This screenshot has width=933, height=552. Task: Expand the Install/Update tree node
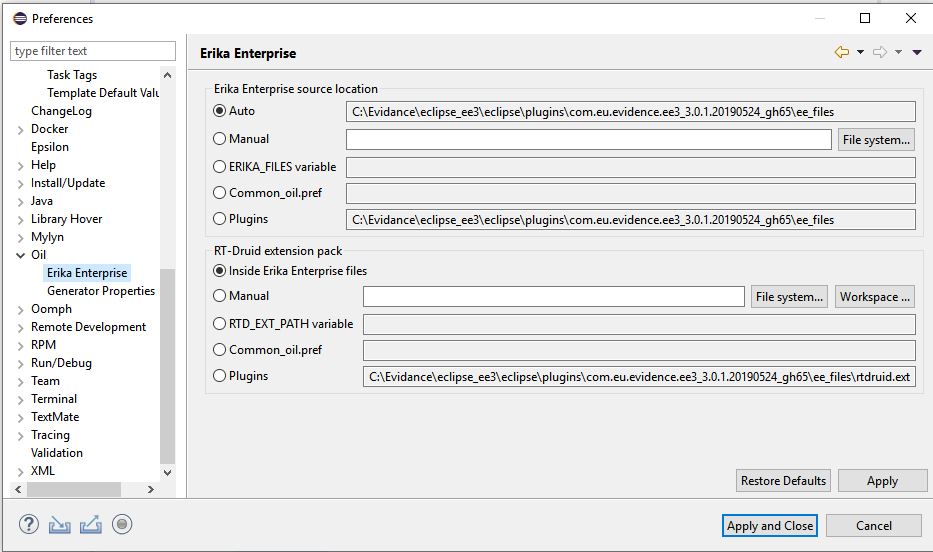(20, 184)
